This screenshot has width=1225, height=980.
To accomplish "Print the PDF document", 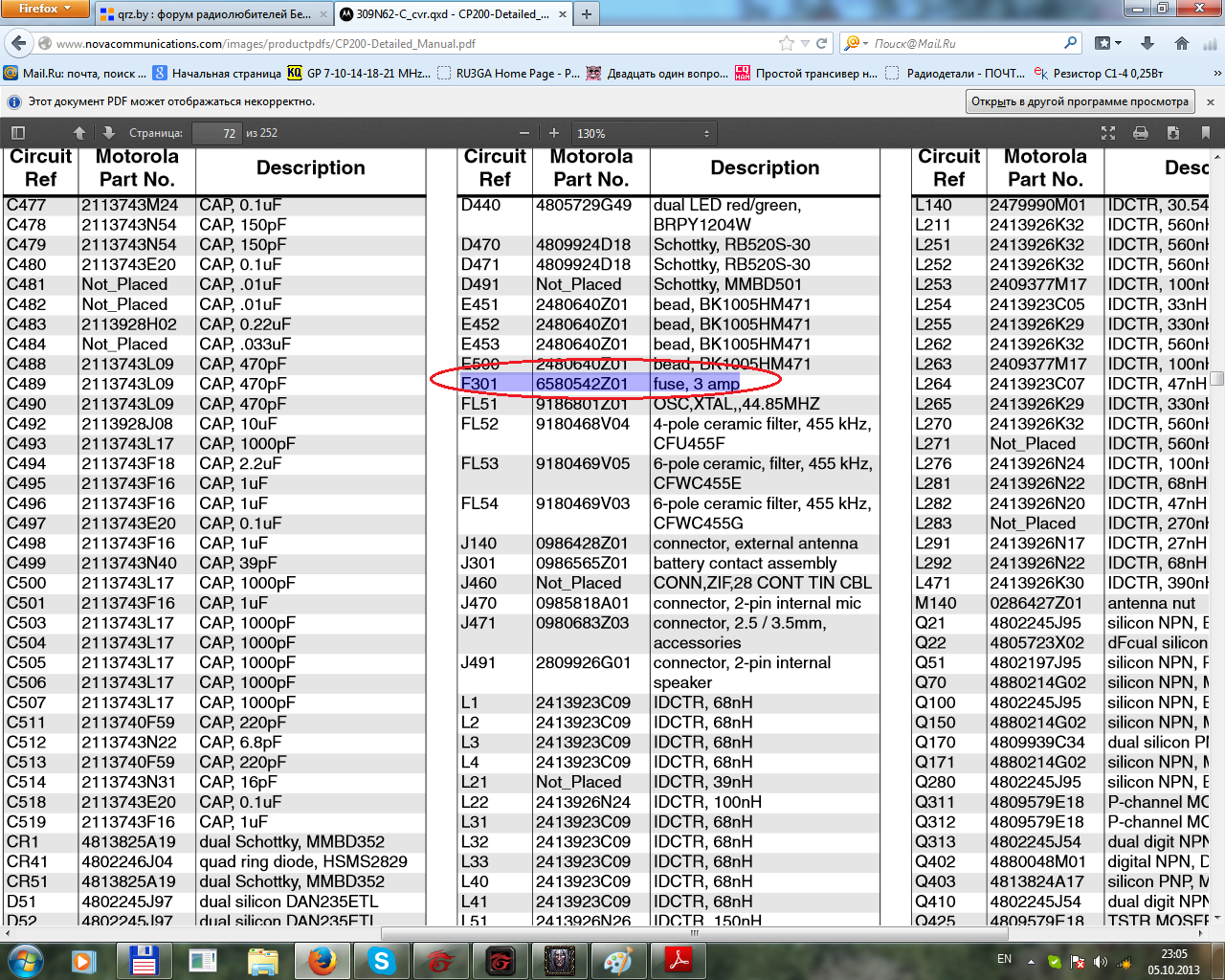I will click(1141, 133).
